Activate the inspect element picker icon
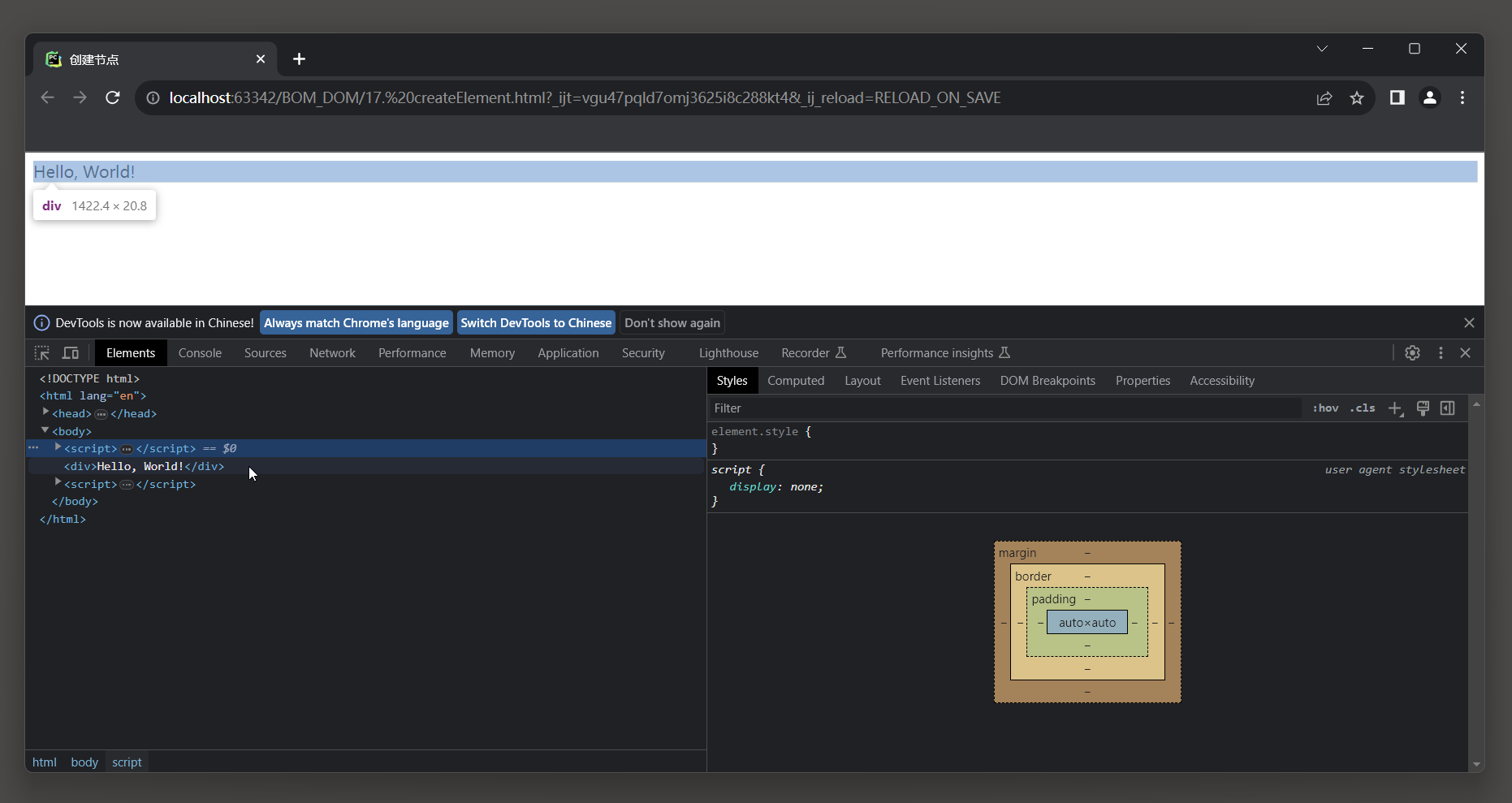1512x803 pixels. tap(41, 353)
